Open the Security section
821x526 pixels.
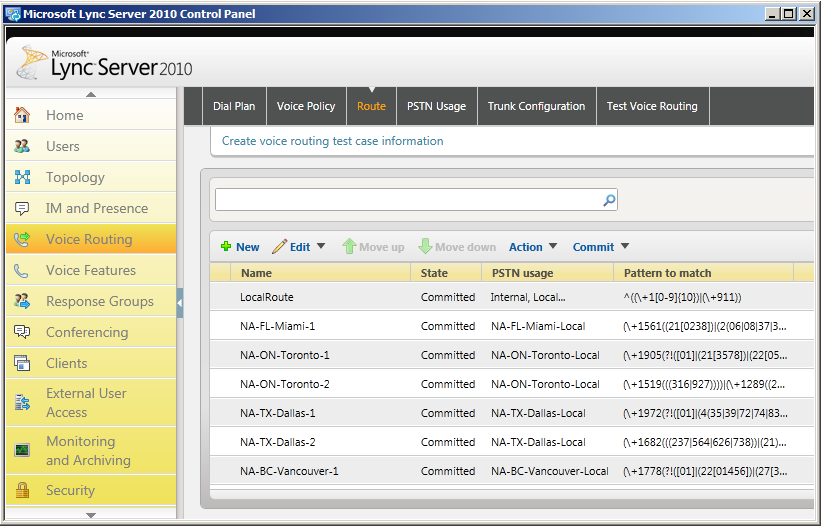(x=91, y=490)
